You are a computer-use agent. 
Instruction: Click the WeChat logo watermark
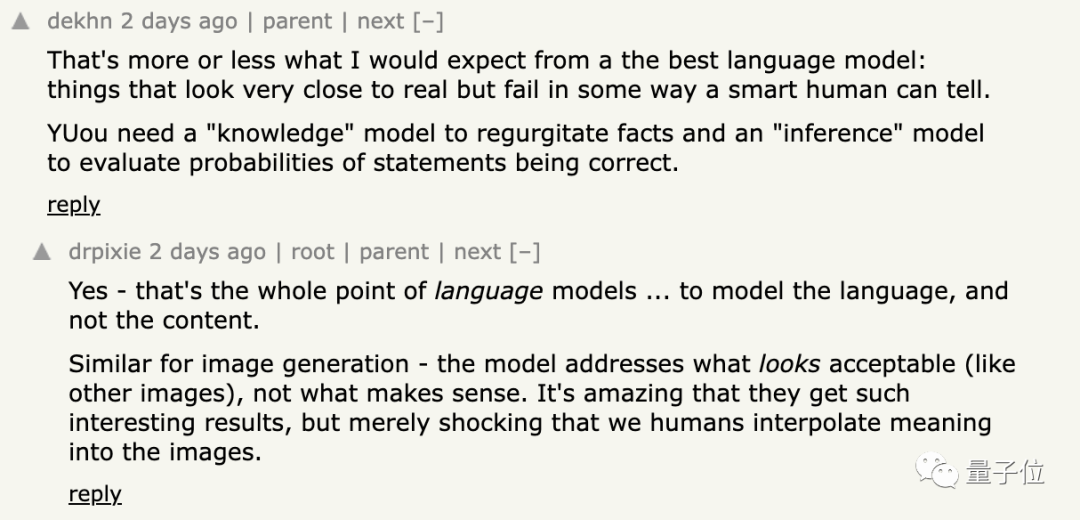click(938, 470)
